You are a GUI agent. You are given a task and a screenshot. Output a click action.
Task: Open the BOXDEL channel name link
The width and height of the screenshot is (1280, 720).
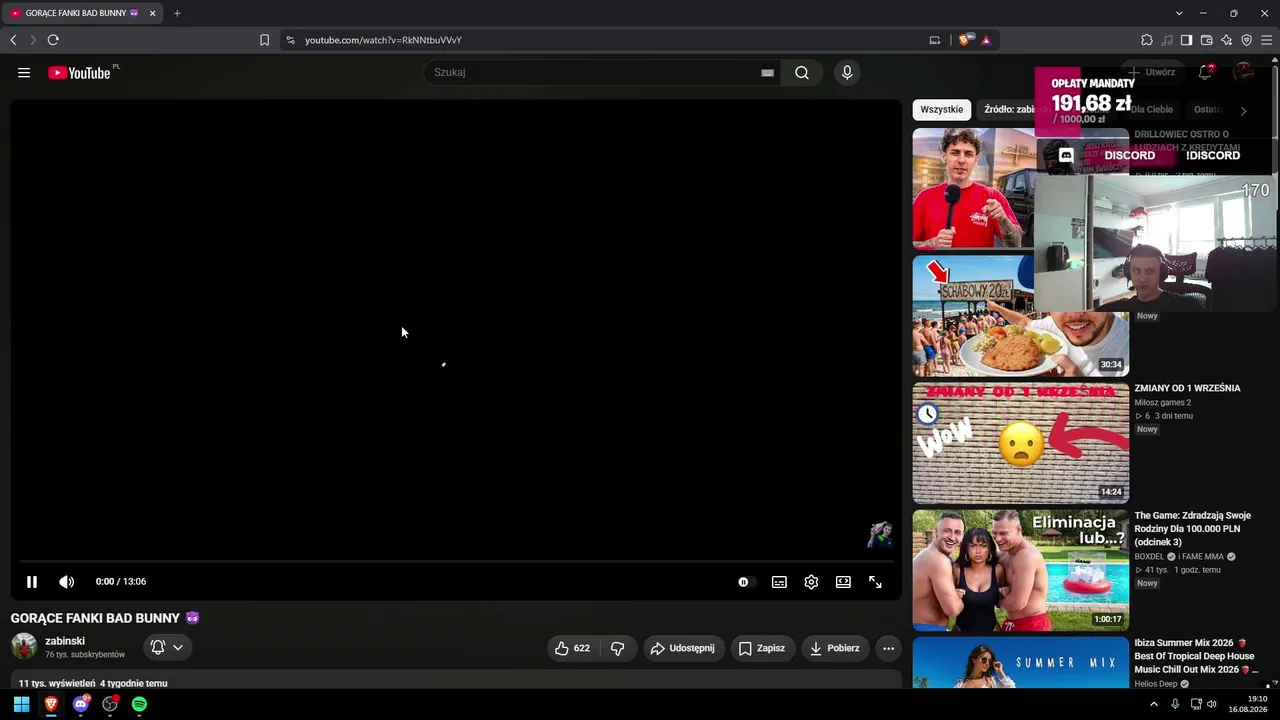(1149, 557)
